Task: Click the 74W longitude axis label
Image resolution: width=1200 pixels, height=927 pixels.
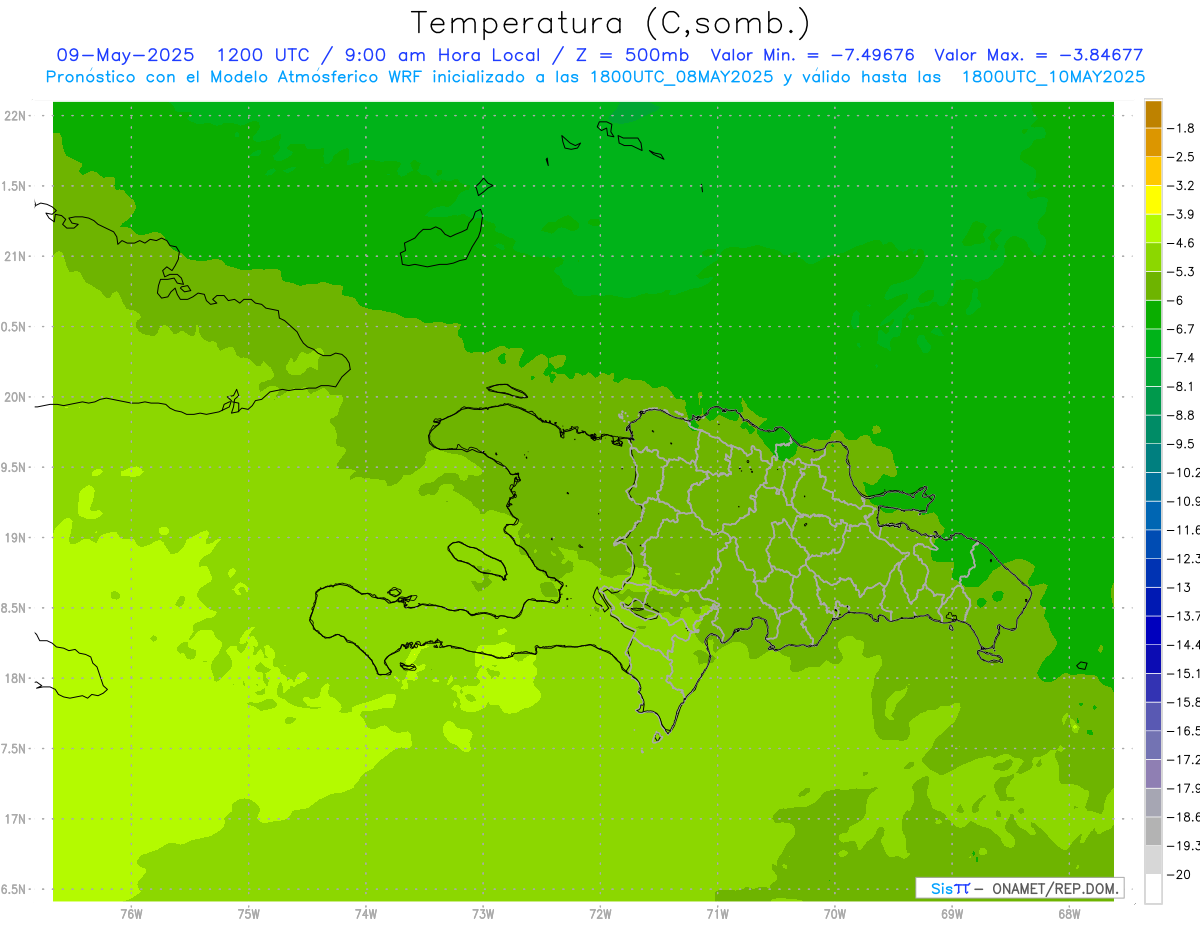Action: click(x=366, y=913)
